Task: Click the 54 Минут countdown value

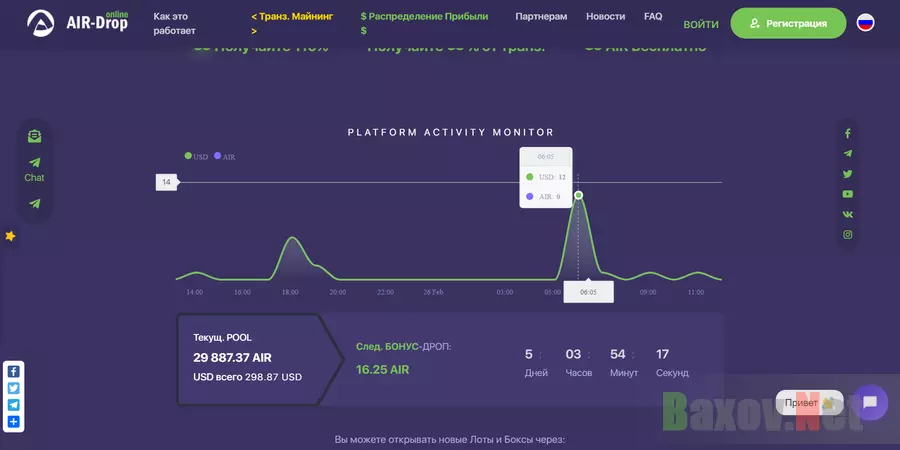Action: [624, 363]
